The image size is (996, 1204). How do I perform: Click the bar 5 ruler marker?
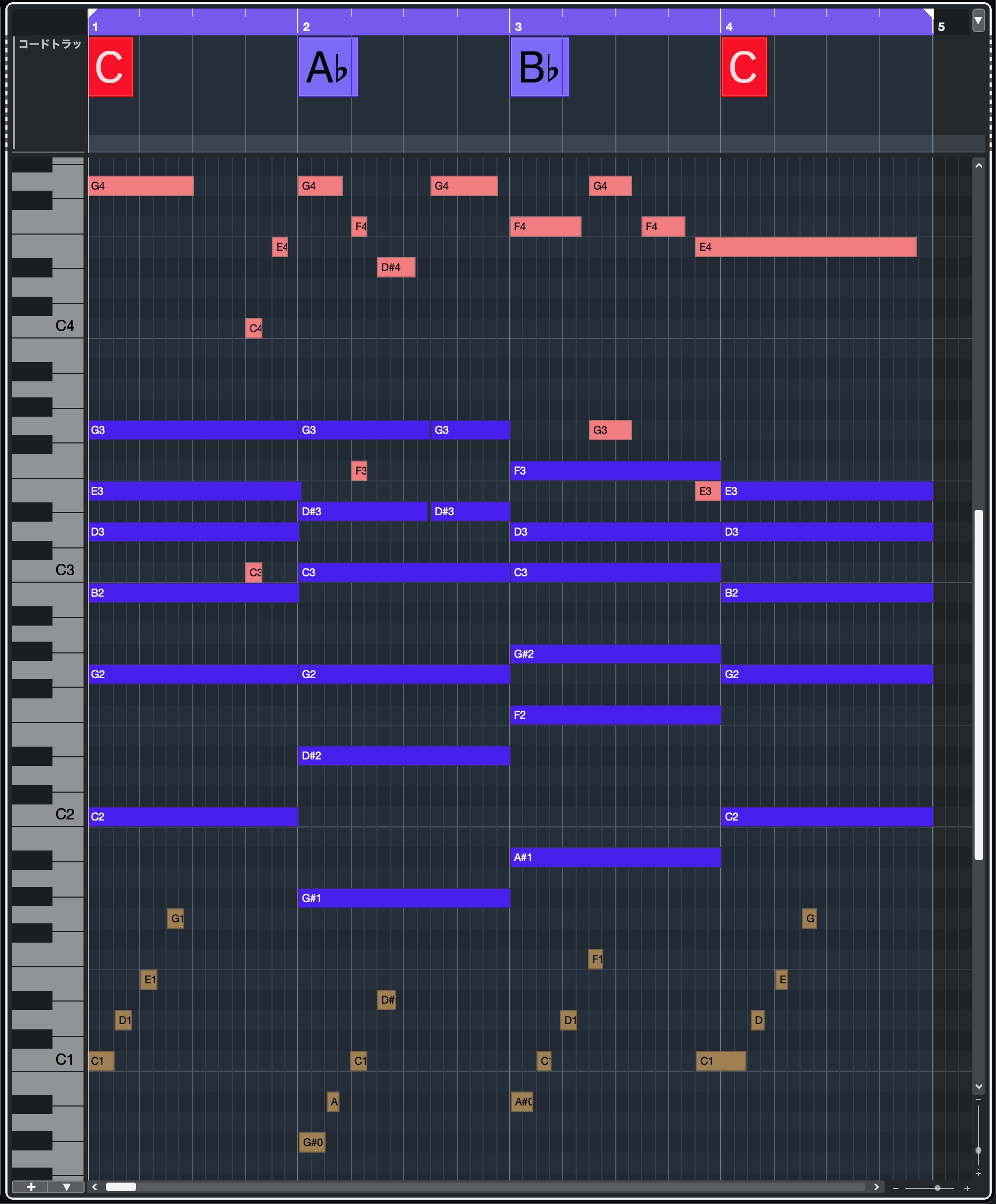tap(941, 27)
